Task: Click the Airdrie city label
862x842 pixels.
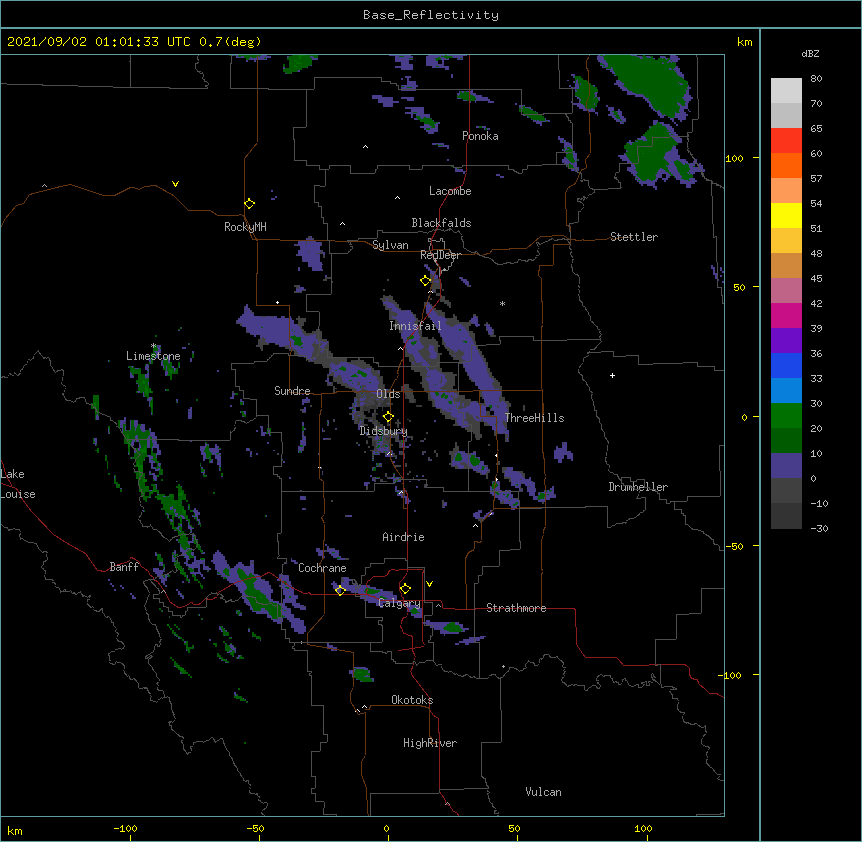Action: 404,537
